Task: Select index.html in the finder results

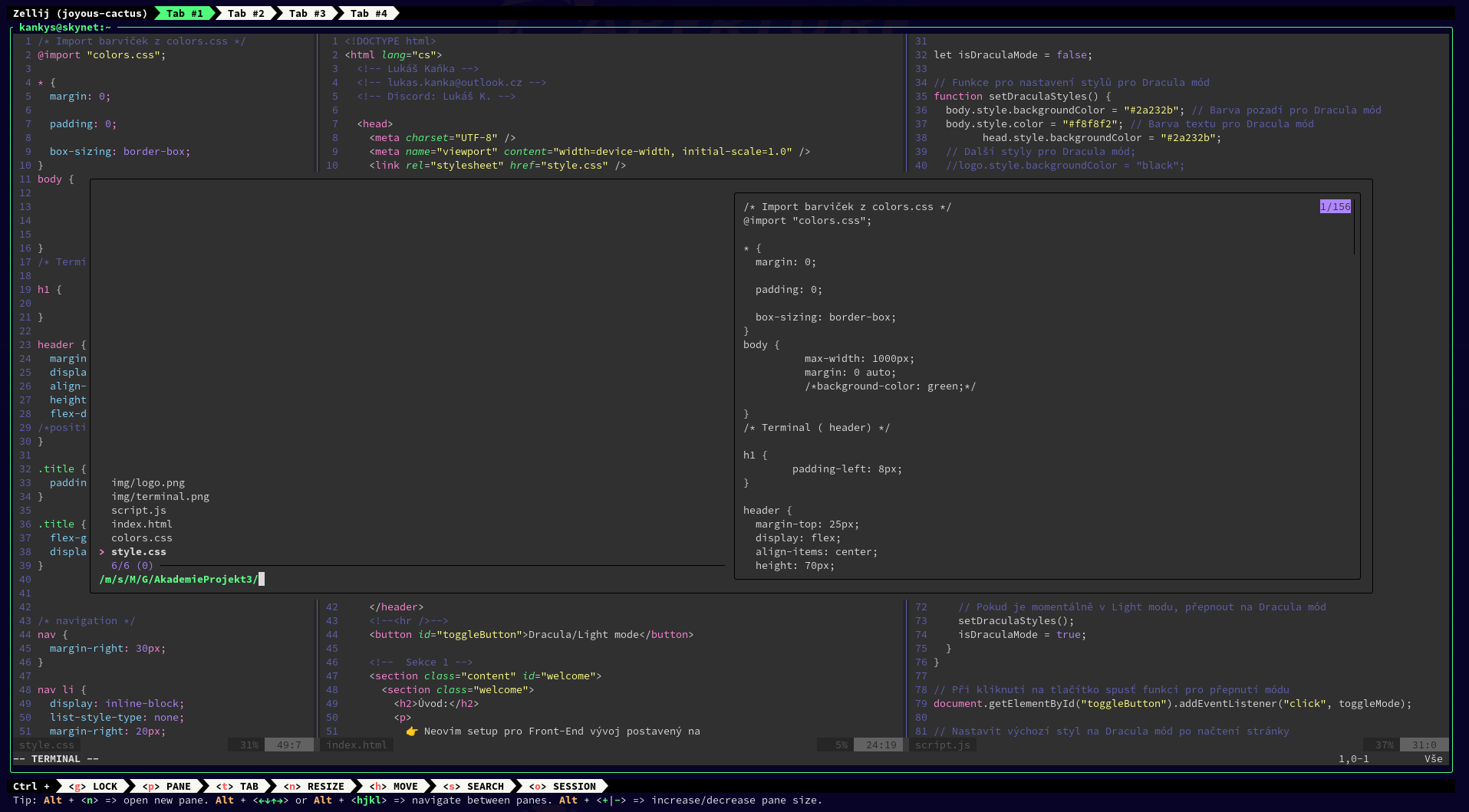Action: [x=142, y=524]
